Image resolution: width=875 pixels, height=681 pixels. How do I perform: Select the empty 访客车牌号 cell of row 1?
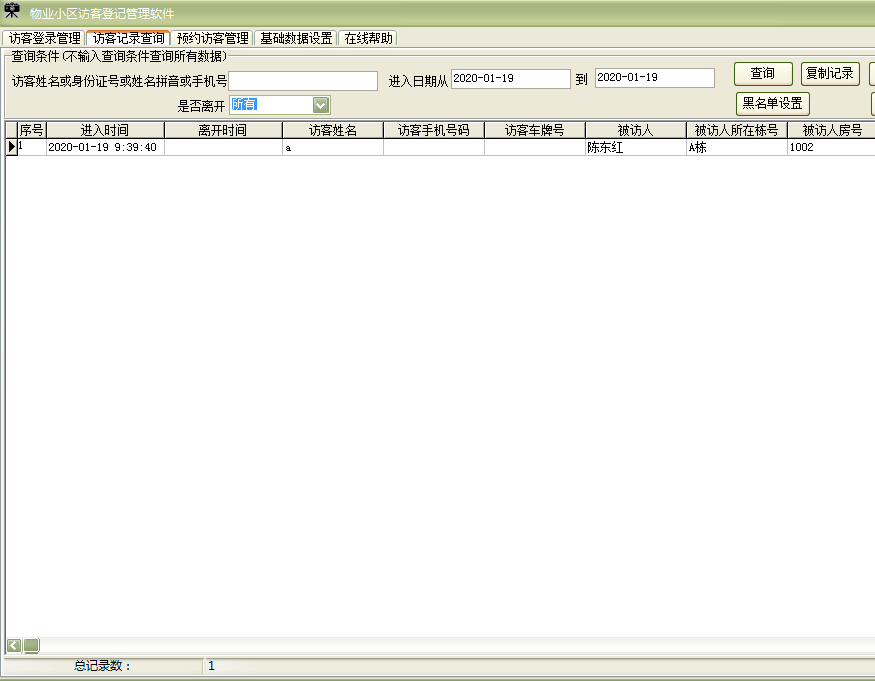[x=535, y=147]
